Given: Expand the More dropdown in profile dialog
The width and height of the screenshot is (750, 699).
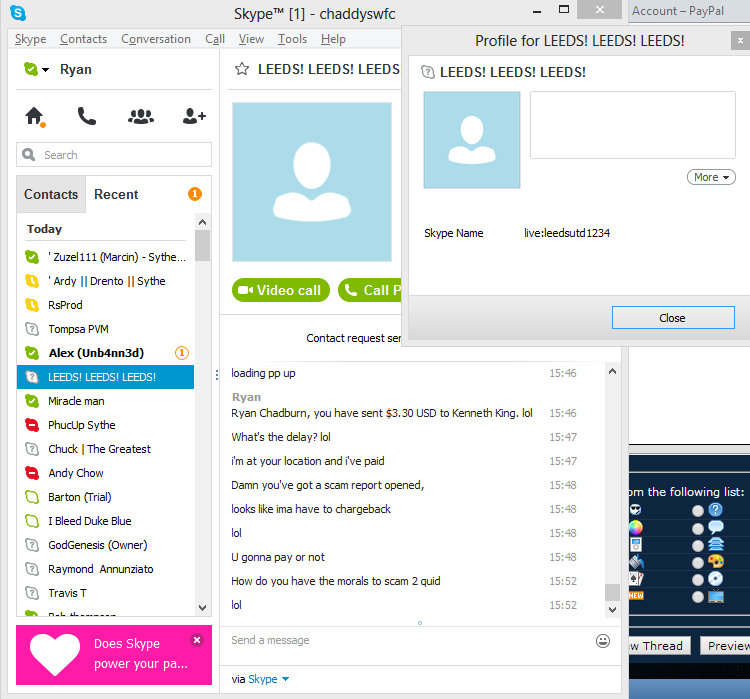Looking at the screenshot, I should point(711,177).
